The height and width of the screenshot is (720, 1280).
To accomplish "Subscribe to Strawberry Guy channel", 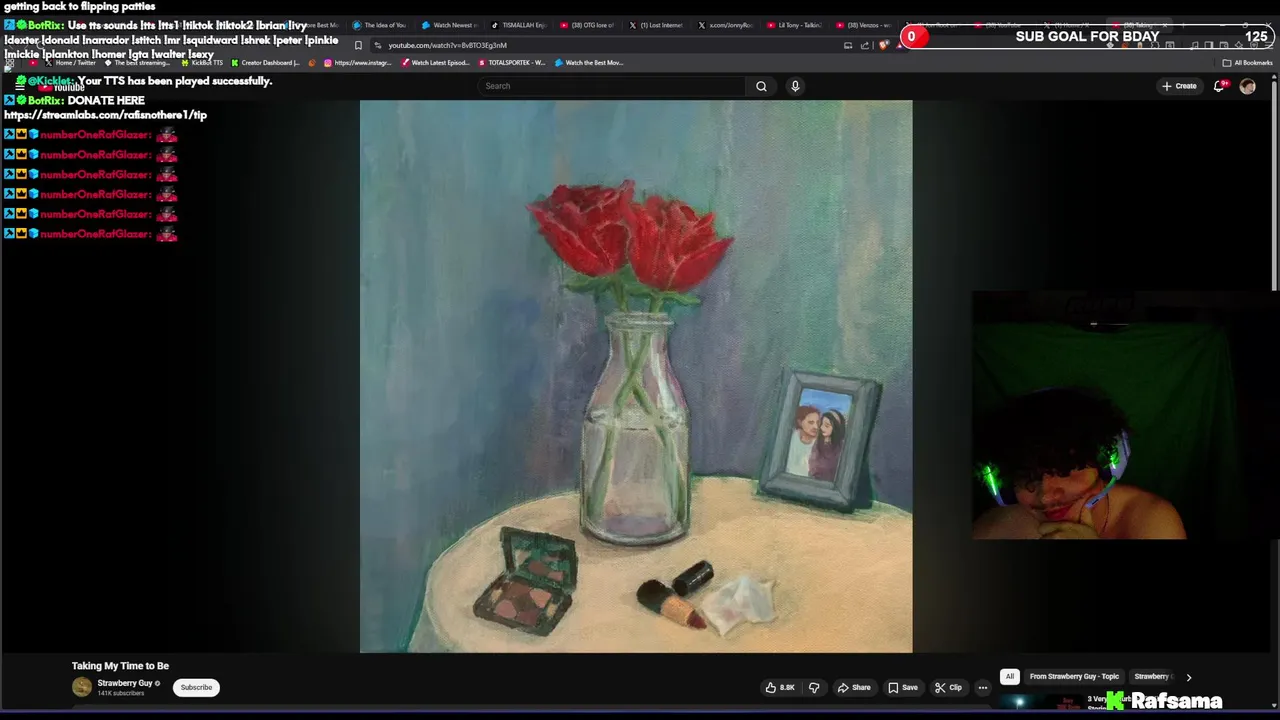I will tap(196, 687).
